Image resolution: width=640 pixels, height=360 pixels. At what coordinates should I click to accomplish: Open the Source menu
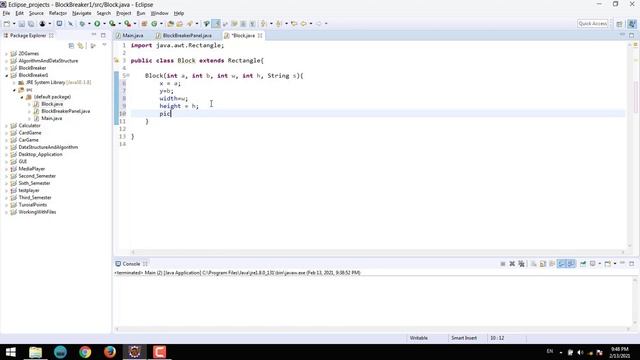(x=36, y=13)
